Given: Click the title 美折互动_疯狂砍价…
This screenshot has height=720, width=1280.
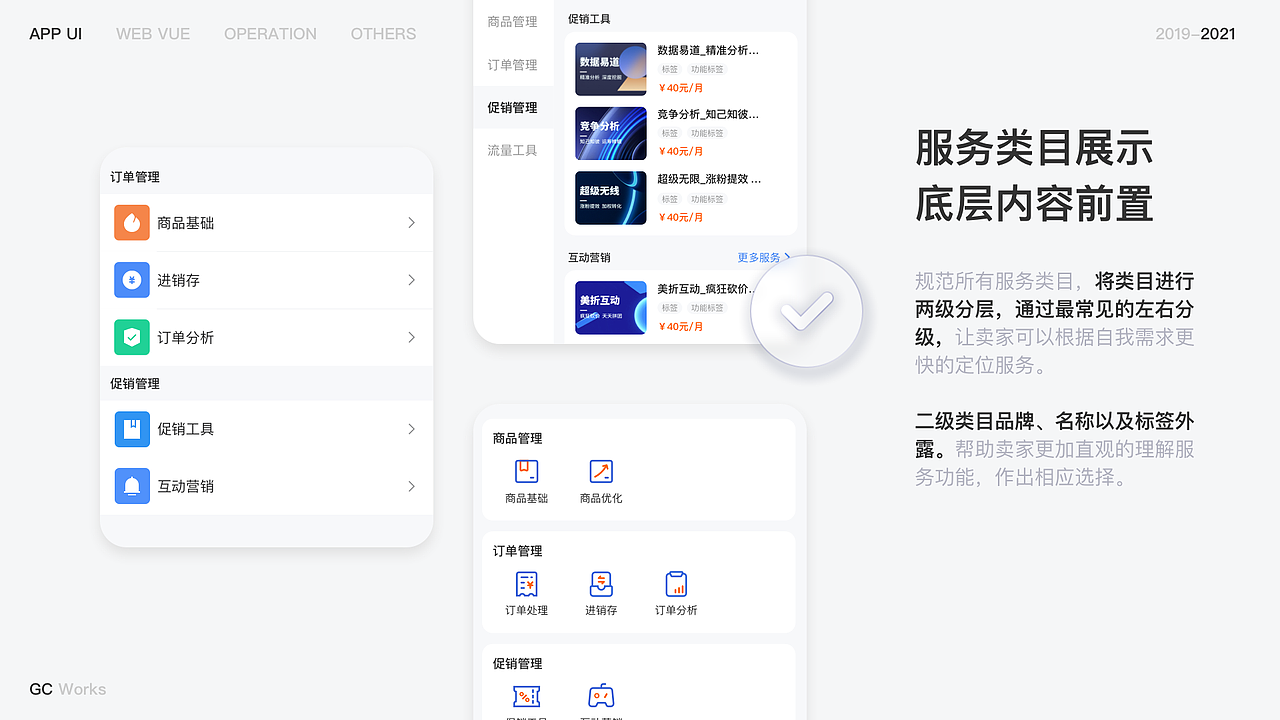Looking at the screenshot, I should pyautogui.click(x=706, y=288).
